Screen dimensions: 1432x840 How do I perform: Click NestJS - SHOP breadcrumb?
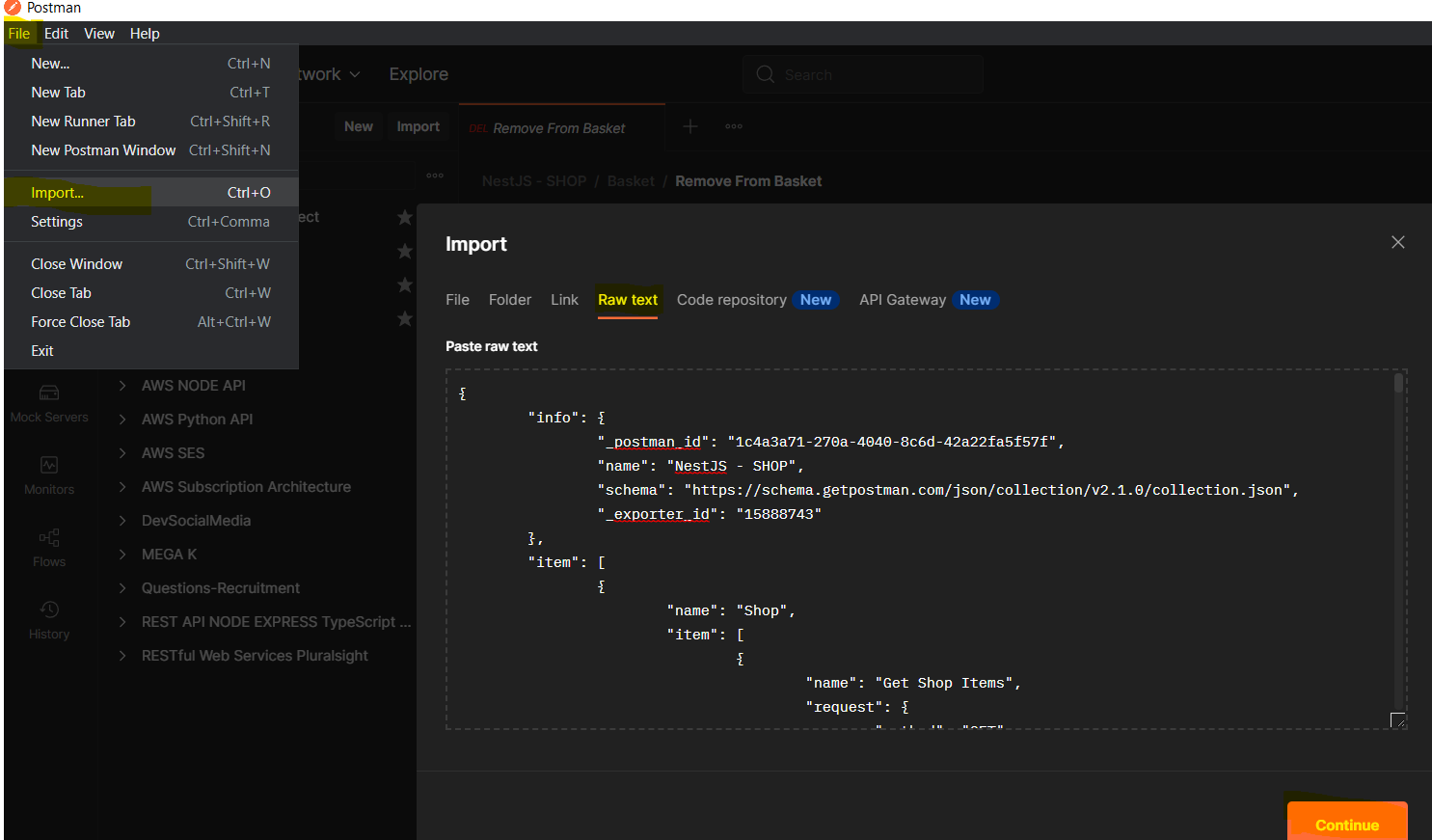tap(534, 181)
